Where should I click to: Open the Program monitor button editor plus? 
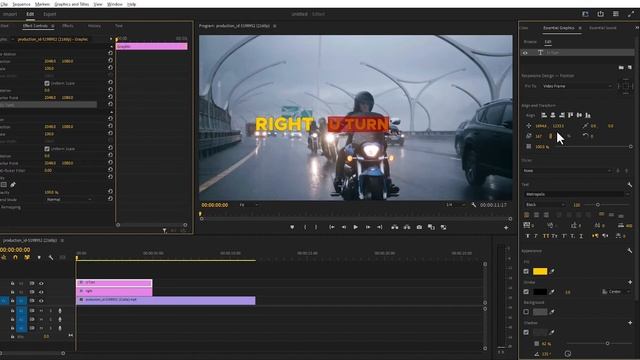(x=506, y=227)
